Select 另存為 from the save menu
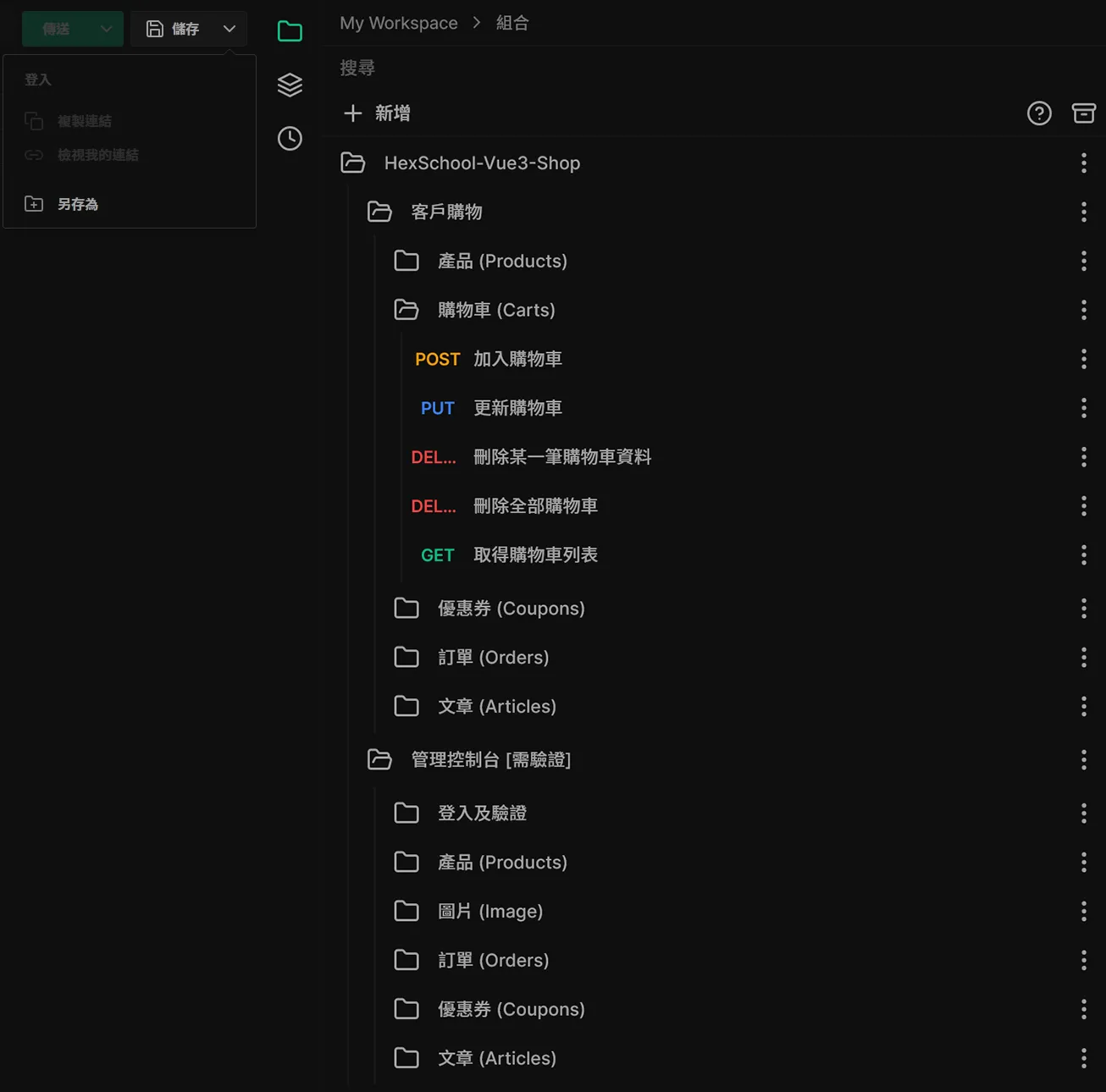This screenshot has width=1106, height=1092. point(77,204)
